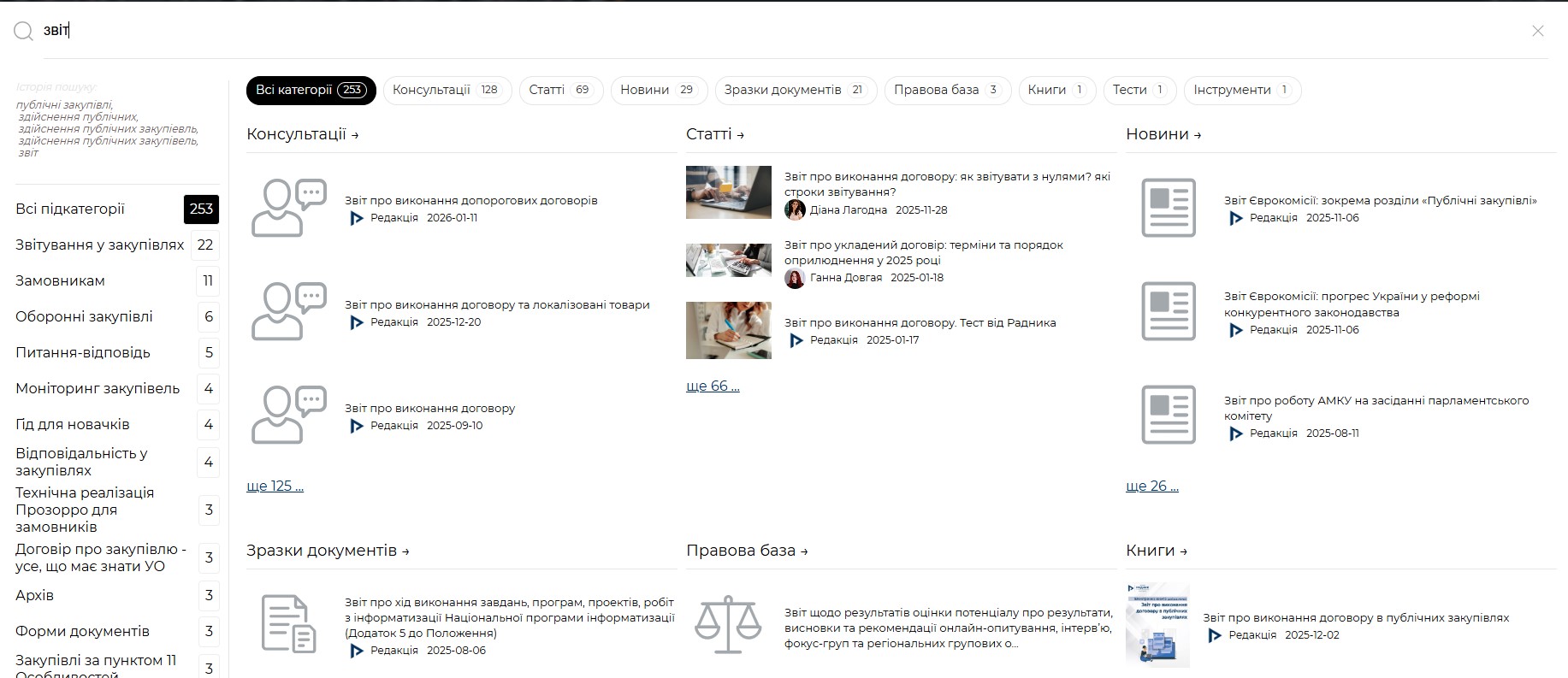Expand the Правова база section heading
Screen dimensions: 1568x678
(746, 551)
